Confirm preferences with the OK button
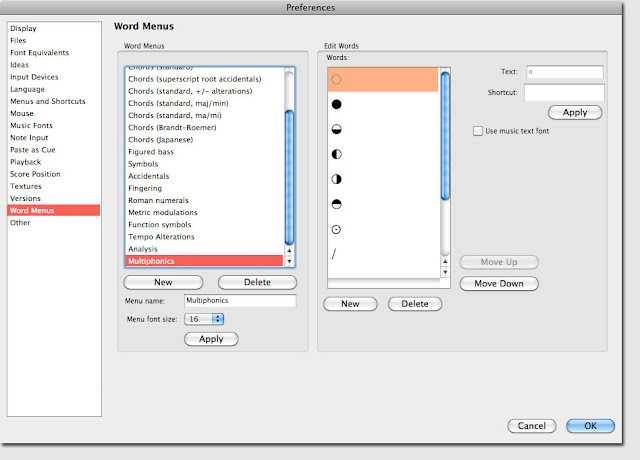This screenshot has height=460, width=640. point(590,426)
